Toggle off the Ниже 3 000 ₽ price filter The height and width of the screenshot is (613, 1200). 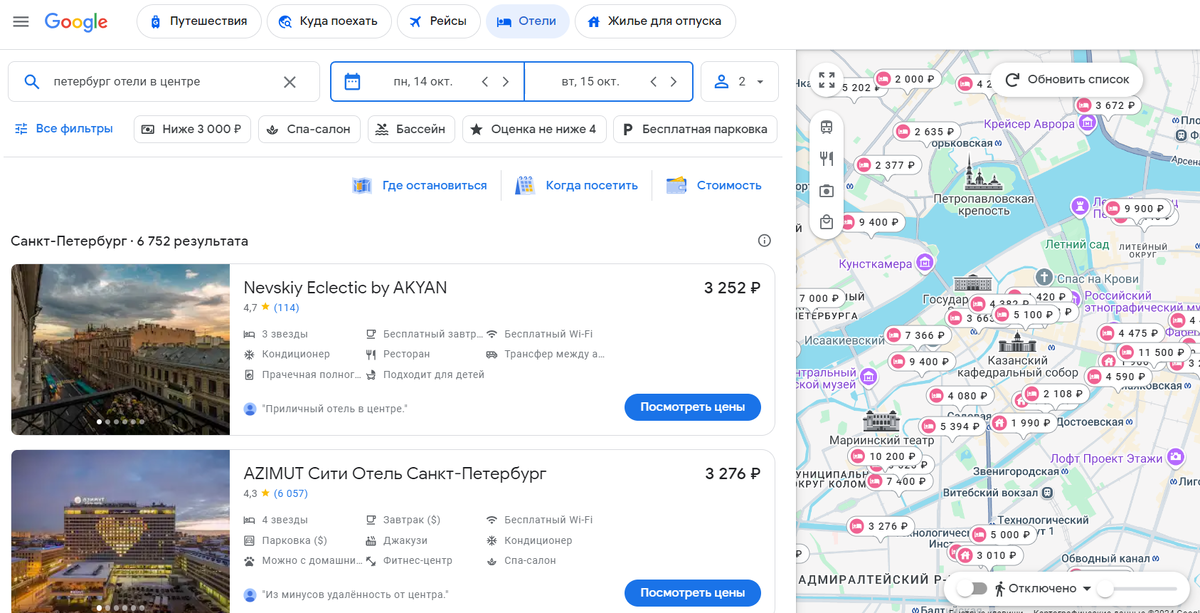tap(191, 129)
